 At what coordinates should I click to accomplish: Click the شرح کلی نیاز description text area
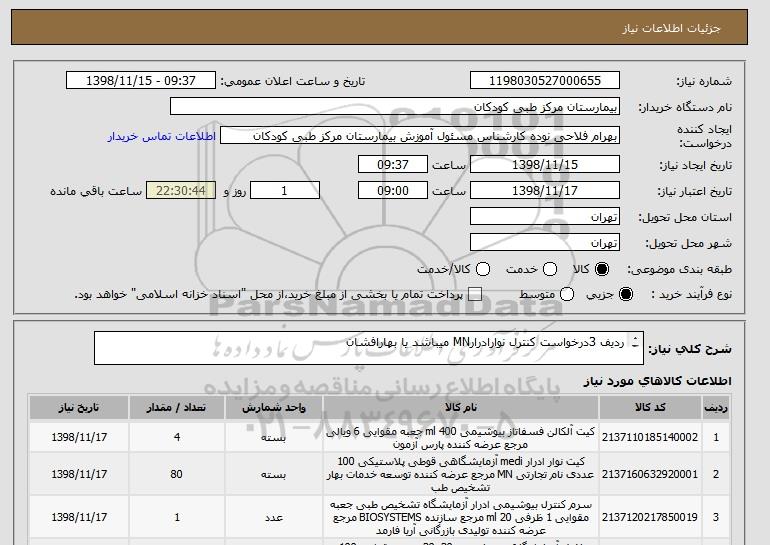[369, 348]
